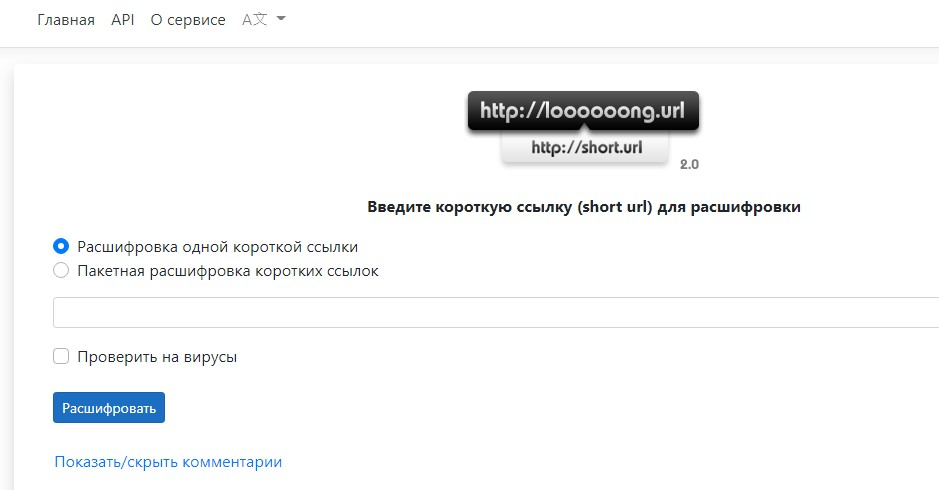This screenshot has height=490, width=939.
Task: Open the Показать/скрыть комментарии link
Action: [x=168, y=462]
